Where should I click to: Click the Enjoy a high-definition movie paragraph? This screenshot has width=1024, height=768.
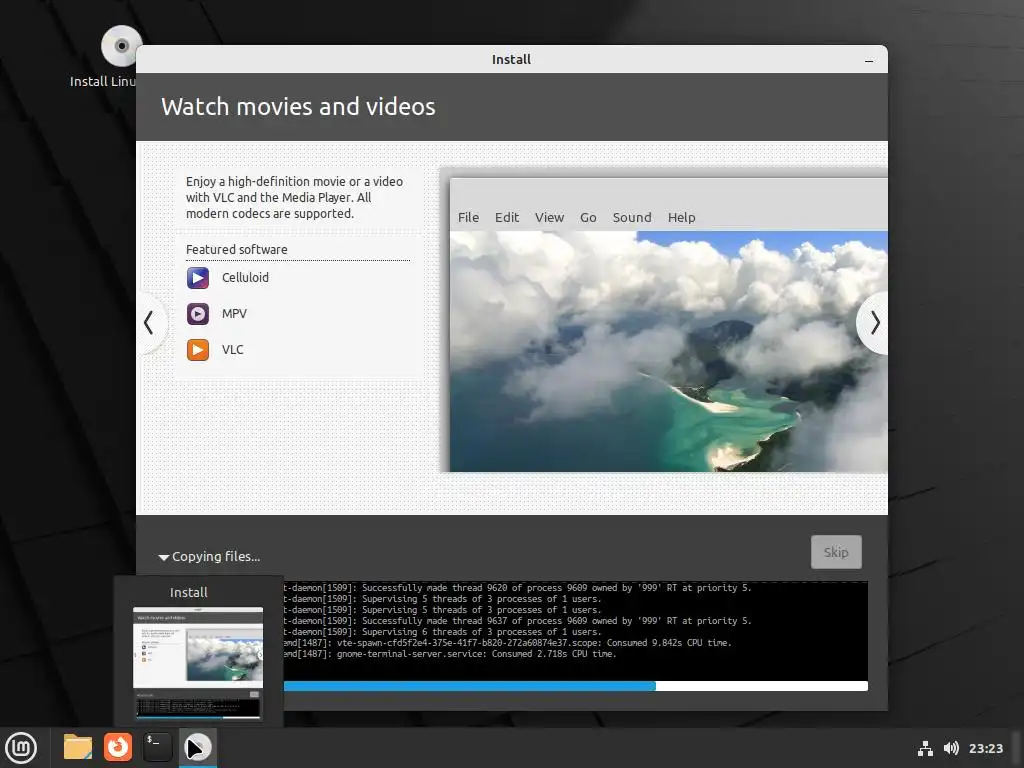coord(294,197)
